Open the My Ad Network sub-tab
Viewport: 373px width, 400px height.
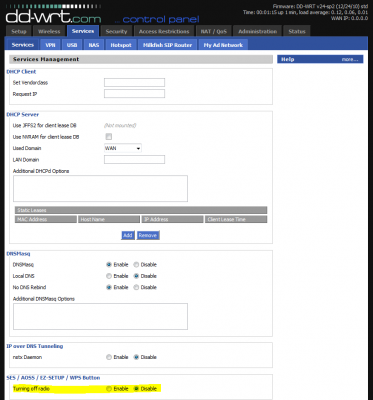click(223, 45)
